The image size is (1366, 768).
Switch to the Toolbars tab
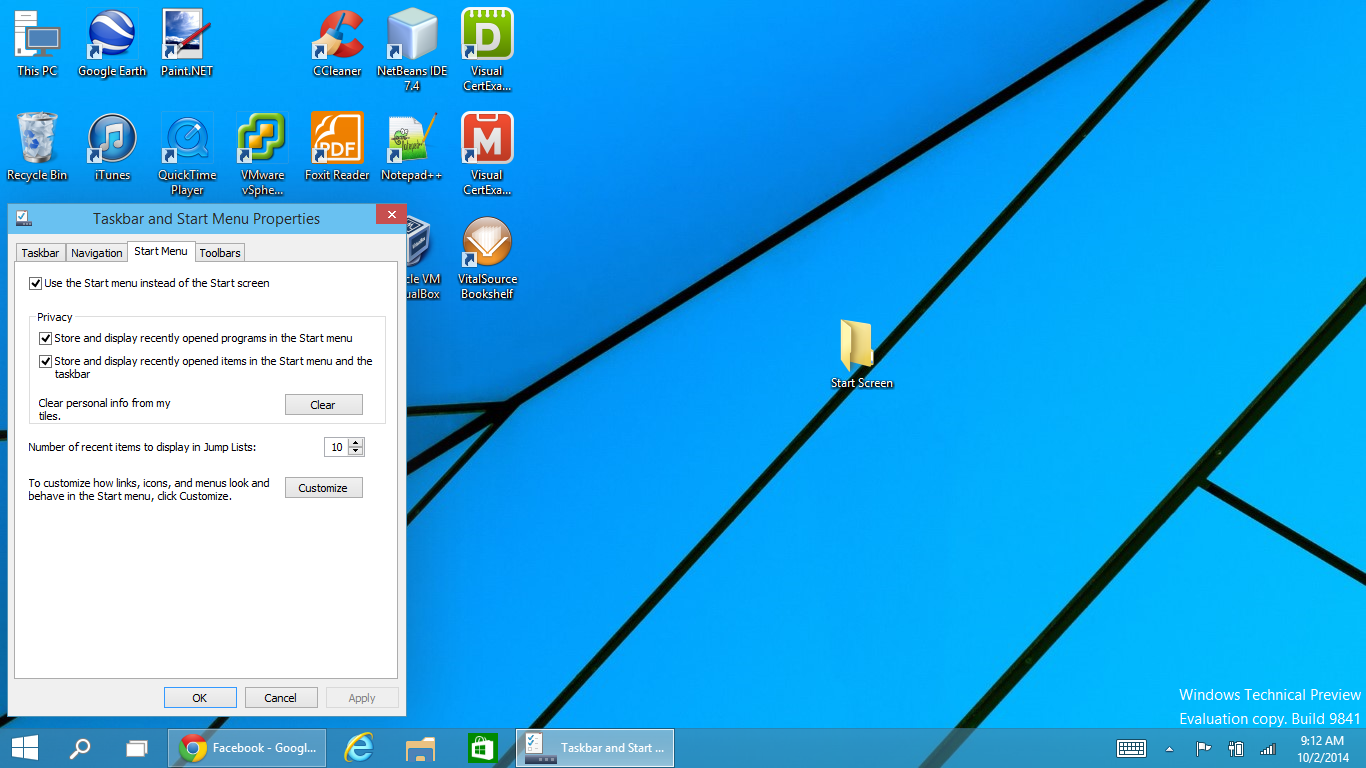tap(220, 253)
